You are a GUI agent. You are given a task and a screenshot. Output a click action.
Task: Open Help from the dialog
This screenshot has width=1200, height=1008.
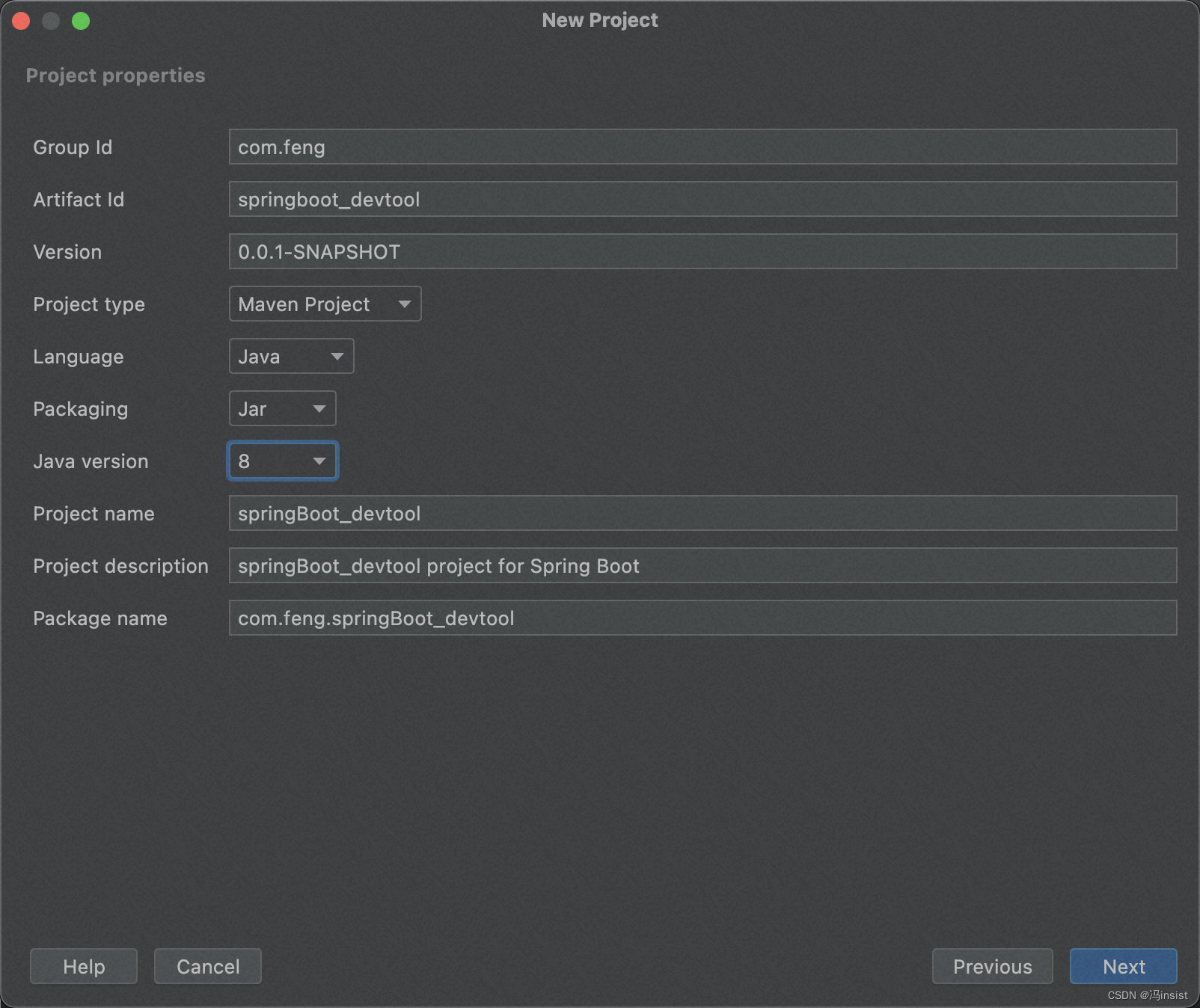coord(83,966)
